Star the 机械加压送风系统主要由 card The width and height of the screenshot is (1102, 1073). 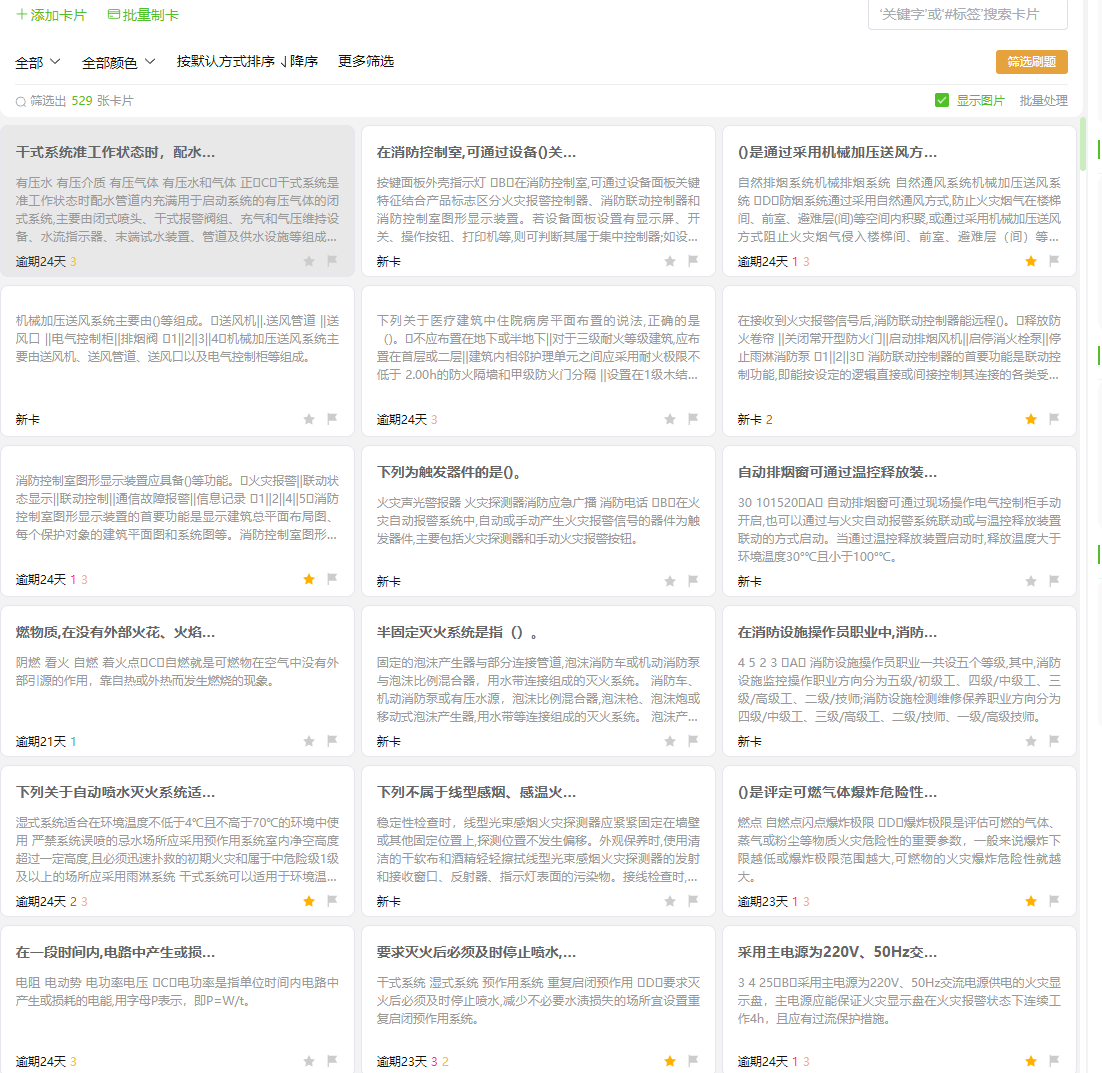point(309,420)
